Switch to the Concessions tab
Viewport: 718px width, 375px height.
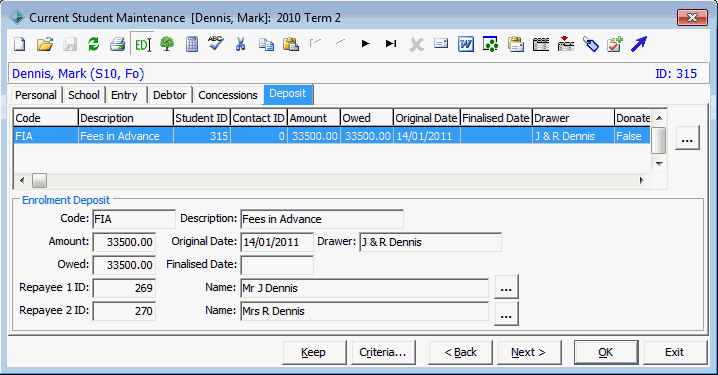[x=228, y=95]
